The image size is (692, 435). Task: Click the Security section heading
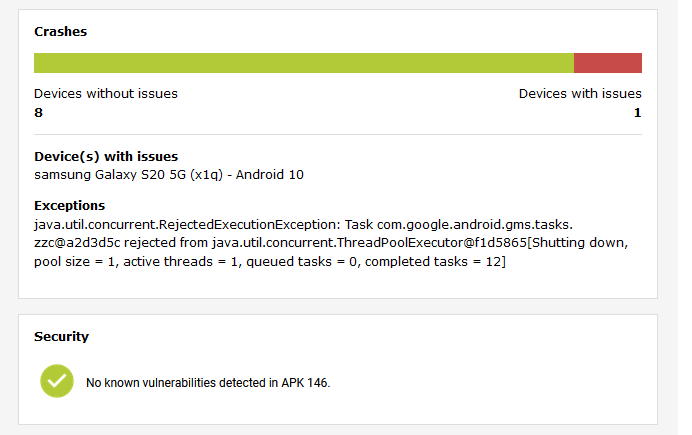[x=61, y=337]
